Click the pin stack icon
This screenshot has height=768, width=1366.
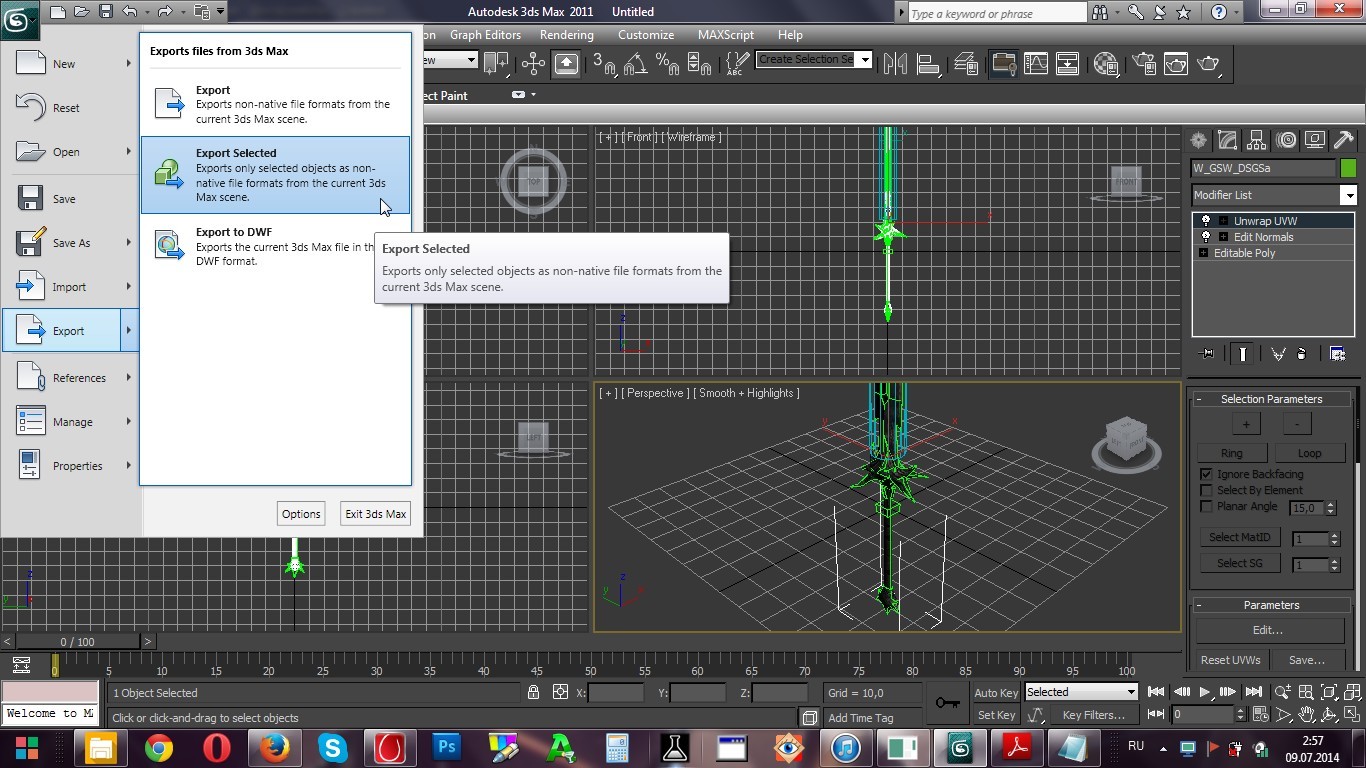click(x=1206, y=354)
